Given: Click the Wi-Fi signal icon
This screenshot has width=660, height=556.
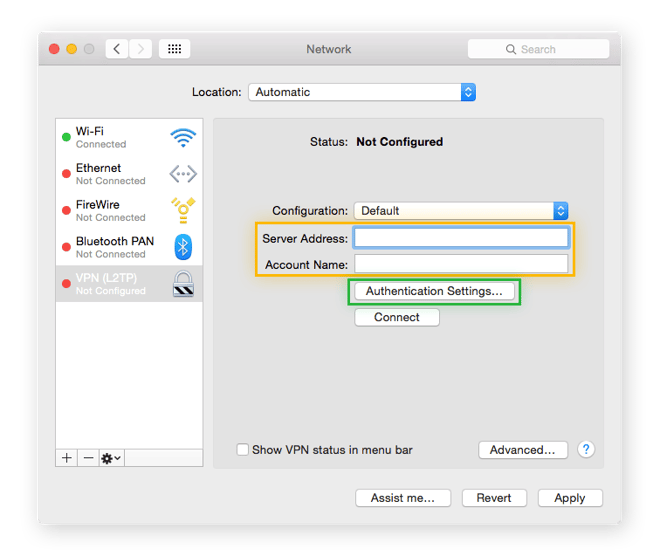Looking at the screenshot, I should pos(183,138).
